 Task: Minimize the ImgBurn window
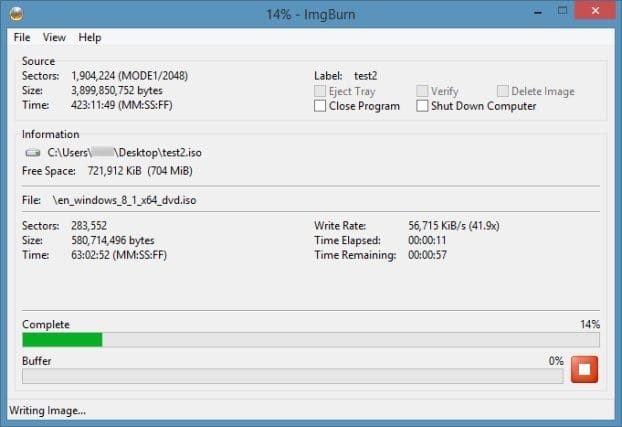(x=538, y=12)
